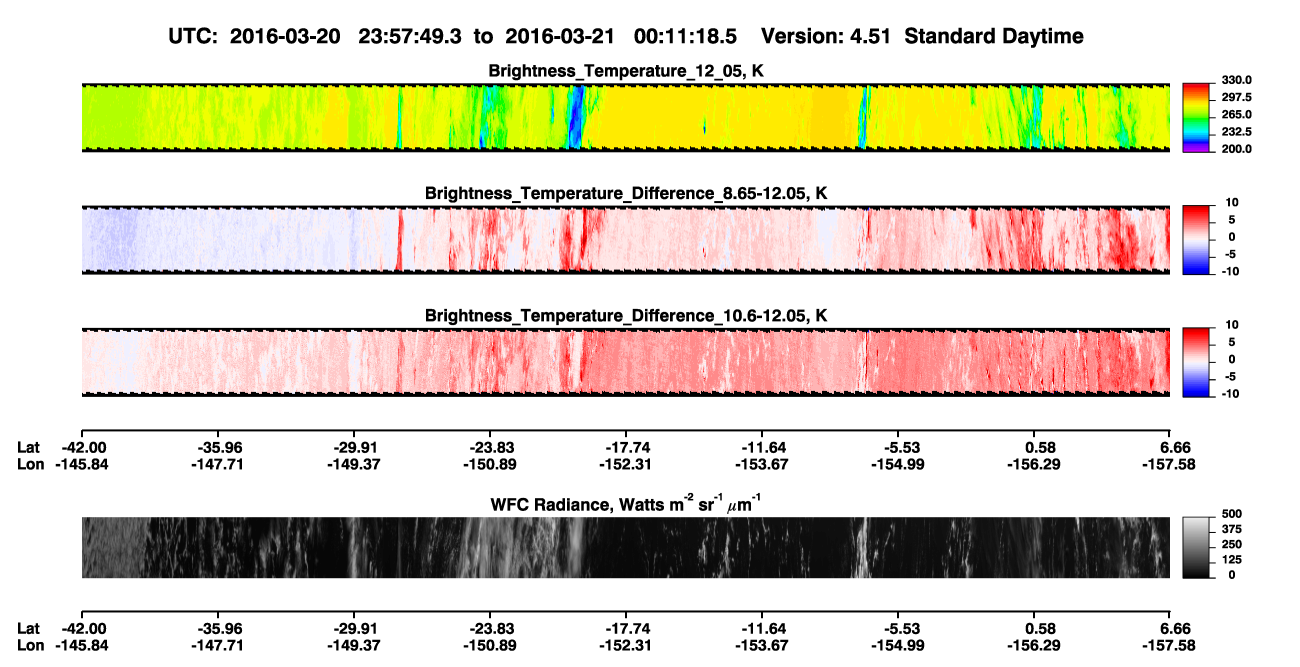Select the Brightness_Temperature_12_05 image strip
The image size is (1300, 667).
(625, 117)
